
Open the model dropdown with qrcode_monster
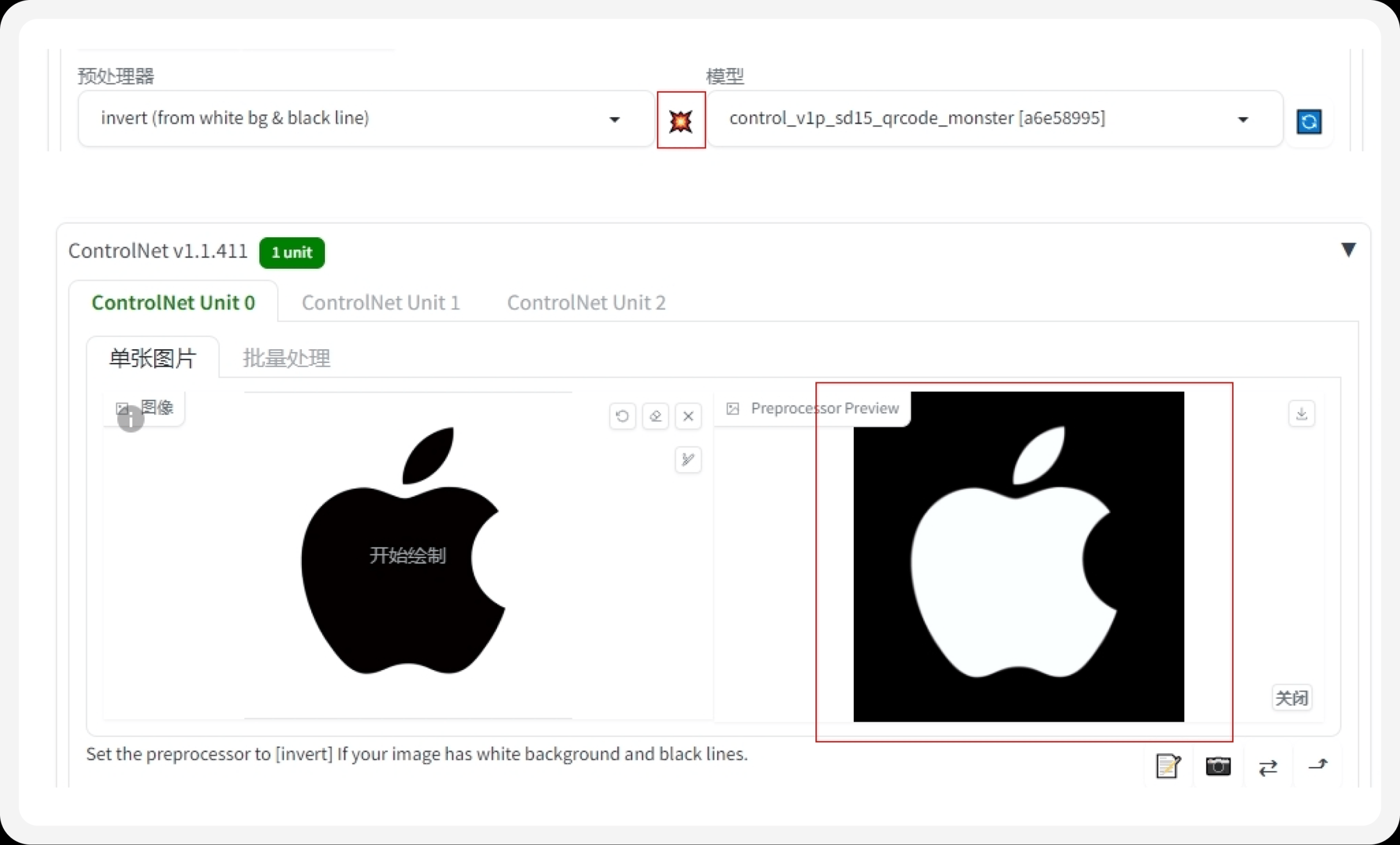click(x=995, y=119)
